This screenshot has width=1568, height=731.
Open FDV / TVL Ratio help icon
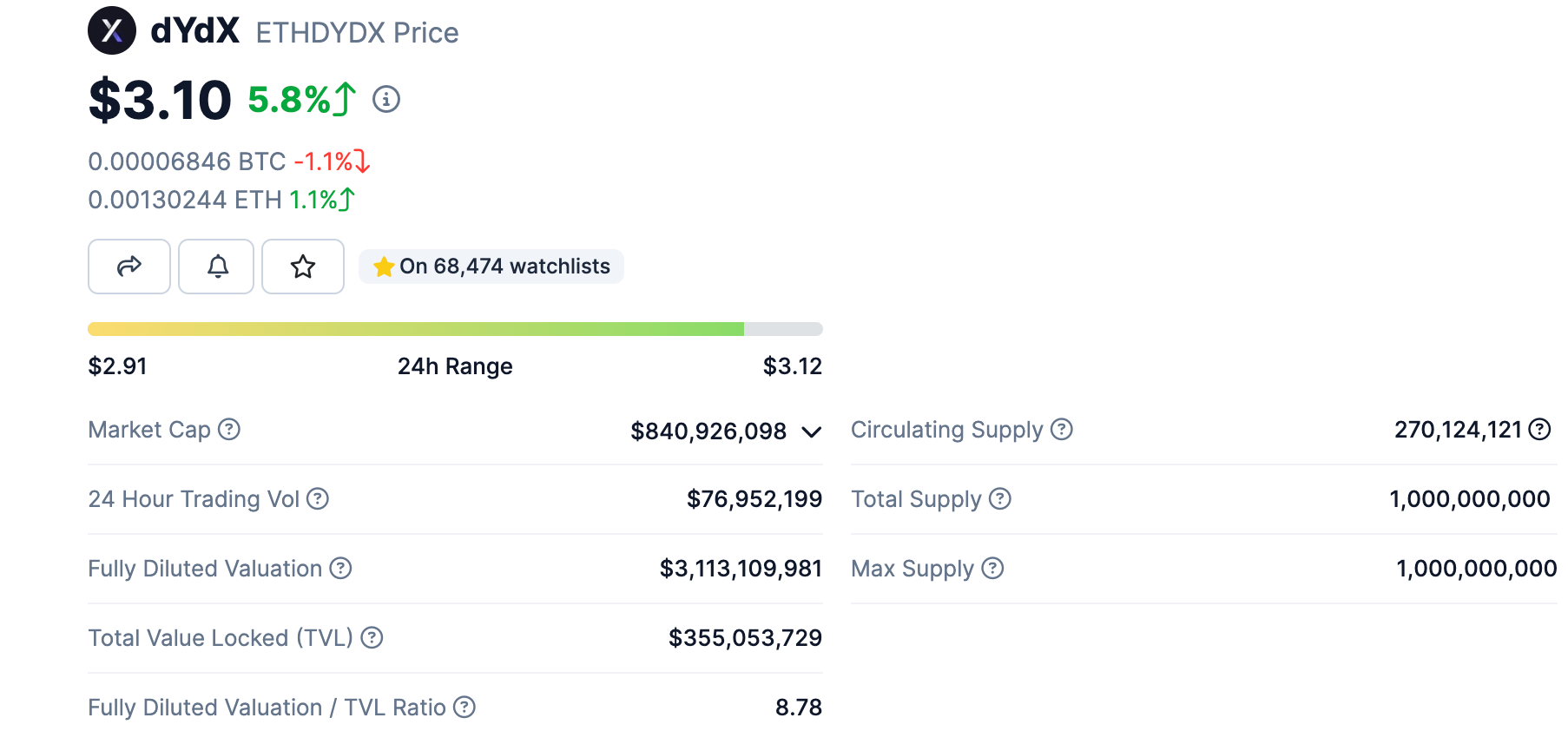coord(464,707)
